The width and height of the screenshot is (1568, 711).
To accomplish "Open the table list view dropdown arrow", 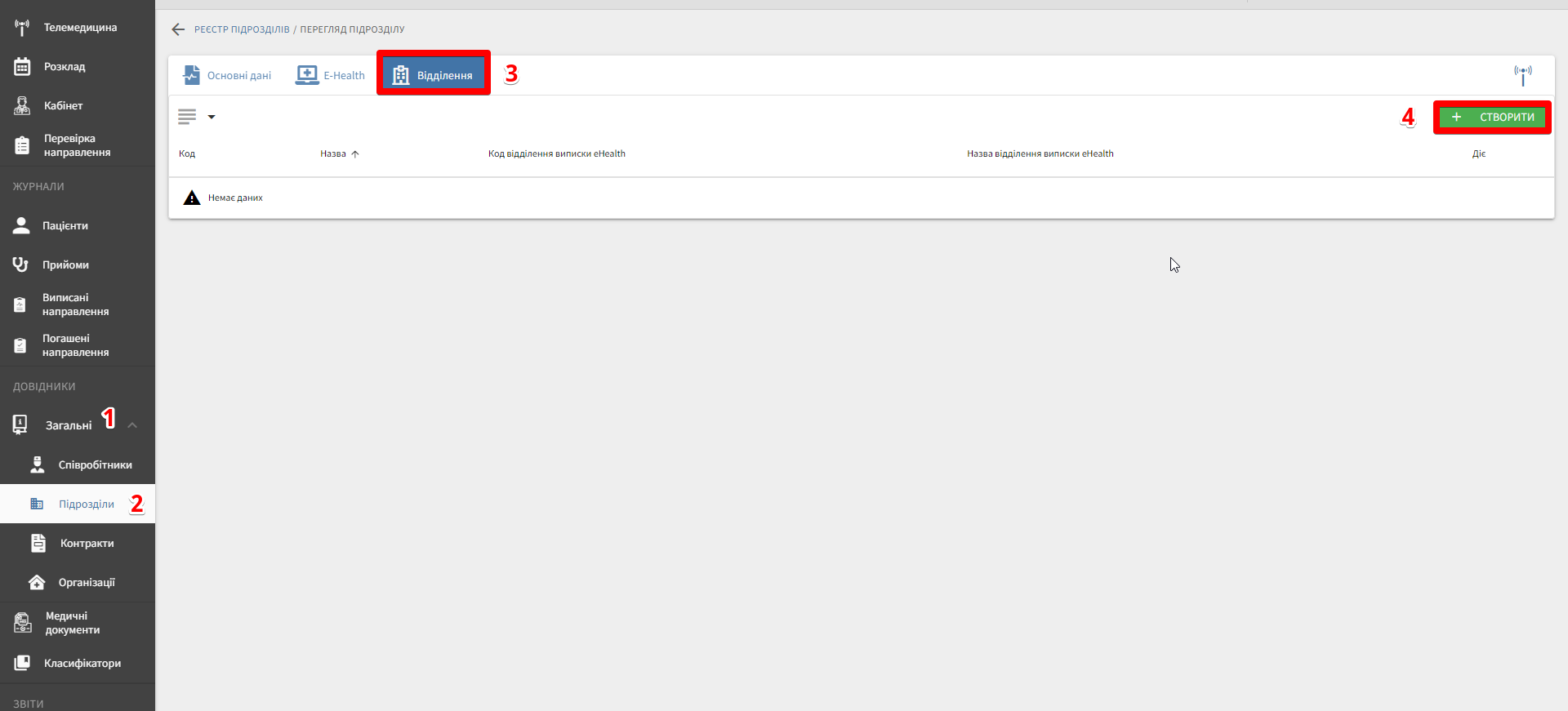I will (212, 117).
